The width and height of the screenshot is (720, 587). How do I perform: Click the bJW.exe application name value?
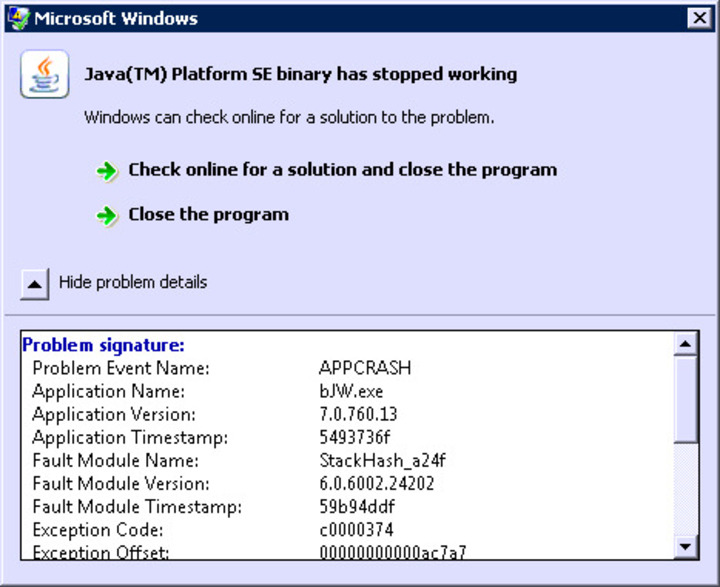tap(351, 391)
